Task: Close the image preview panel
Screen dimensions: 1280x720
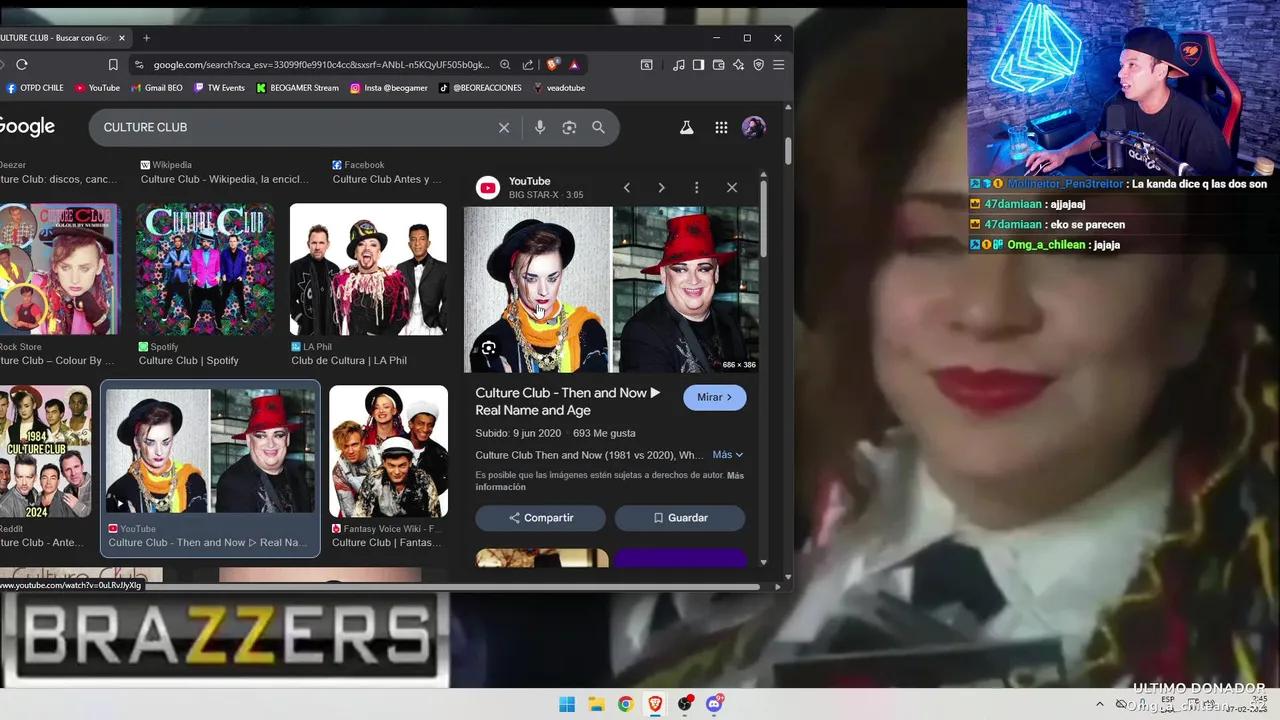Action: tap(732, 187)
